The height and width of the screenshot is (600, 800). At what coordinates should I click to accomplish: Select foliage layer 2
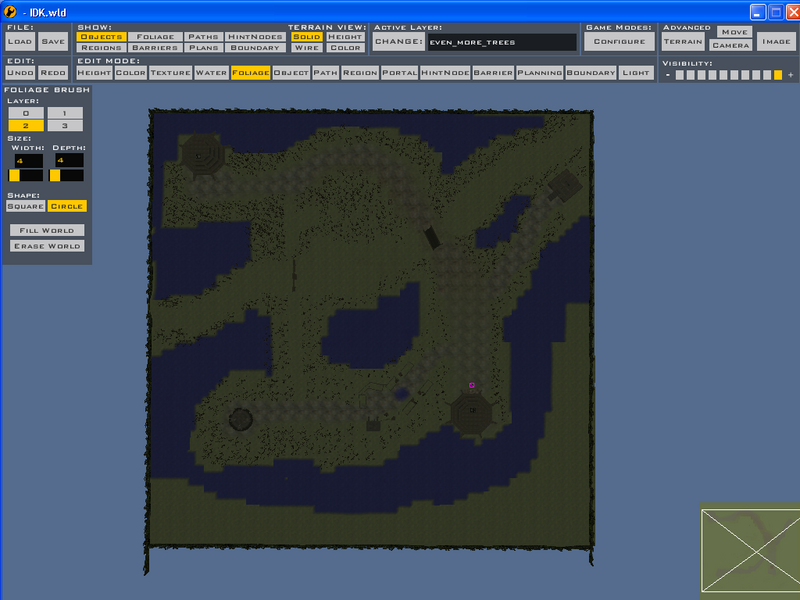[x=26, y=126]
